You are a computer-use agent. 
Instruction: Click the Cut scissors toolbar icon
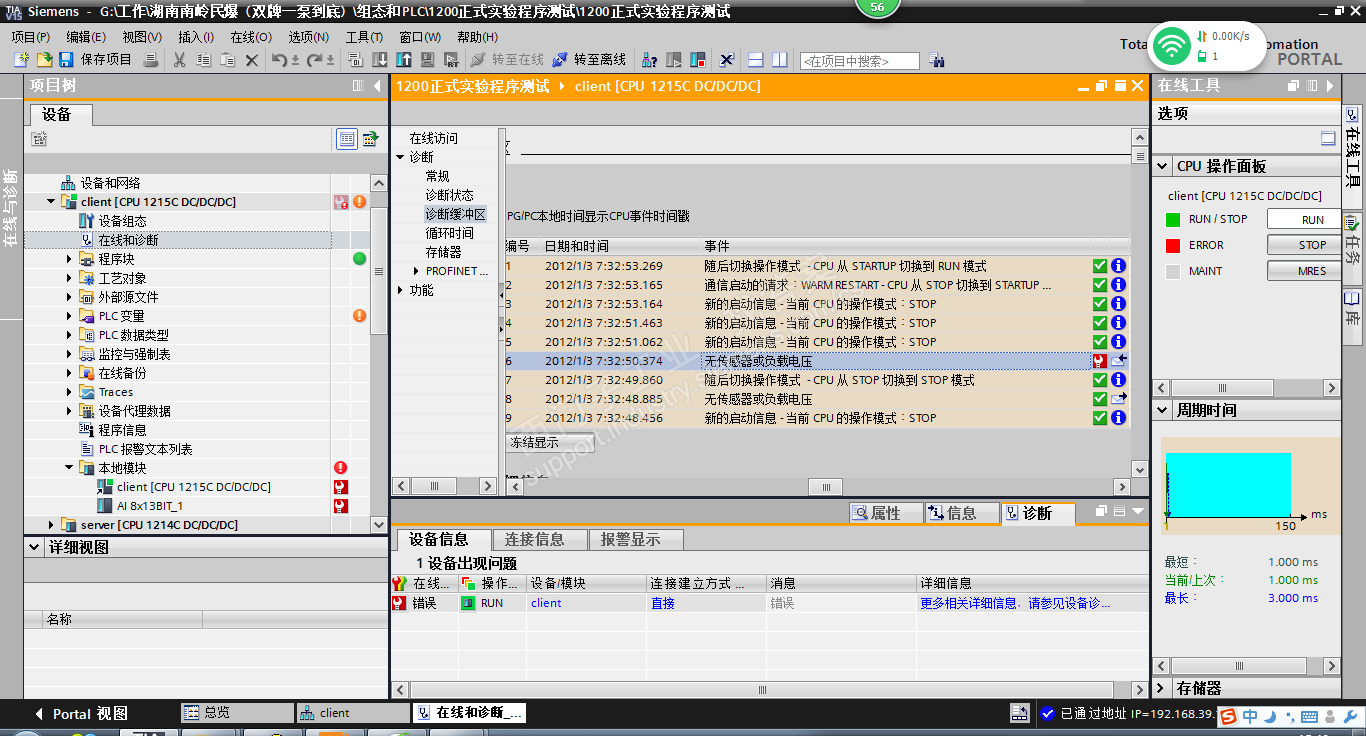(180, 60)
